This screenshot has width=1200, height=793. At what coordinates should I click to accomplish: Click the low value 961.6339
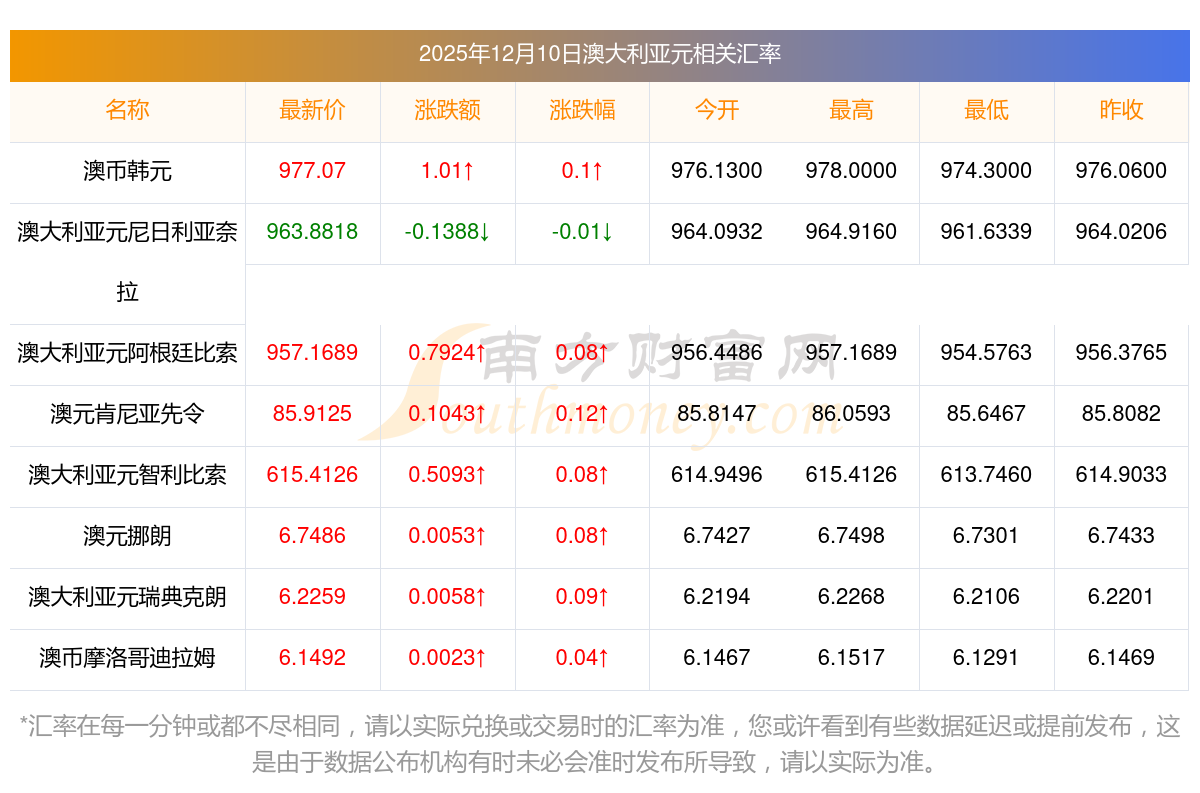pos(986,232)
